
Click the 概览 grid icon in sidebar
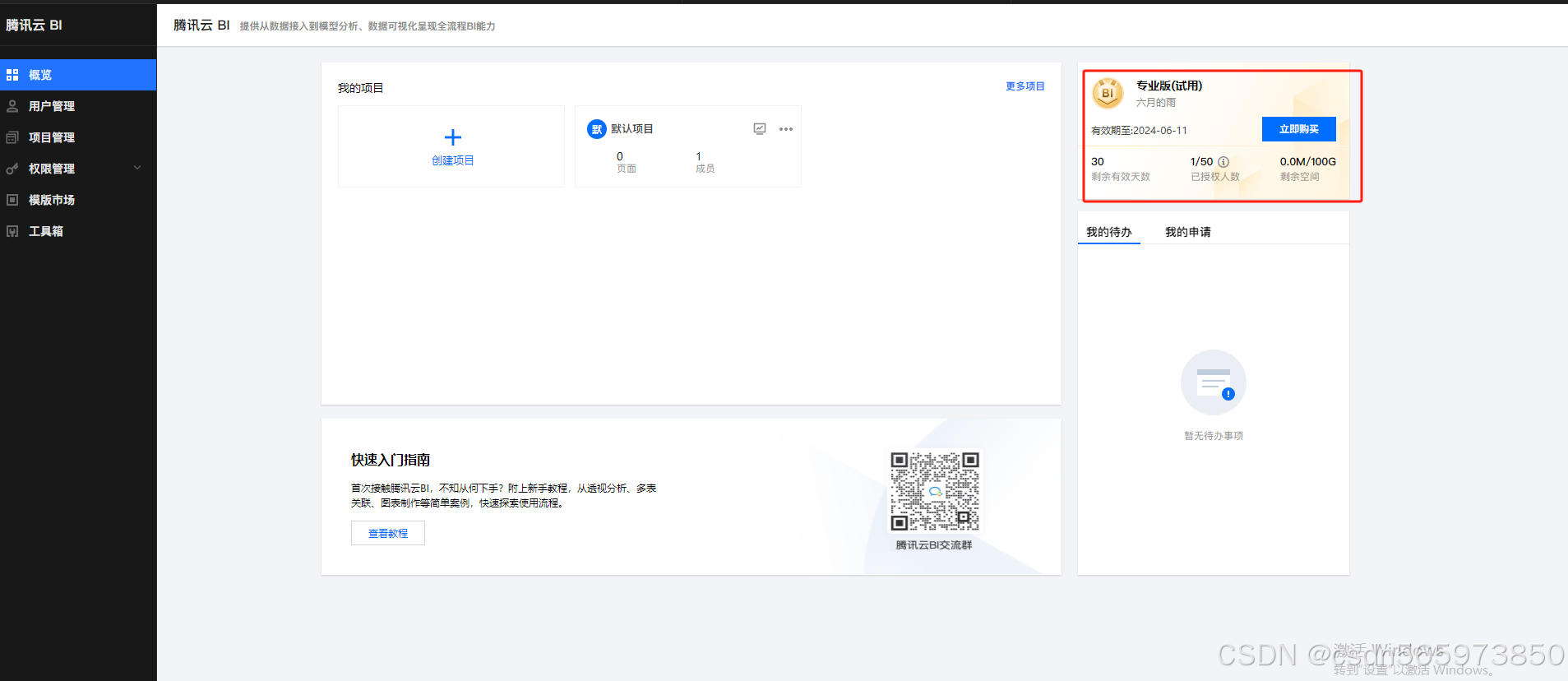coord(12,75)
